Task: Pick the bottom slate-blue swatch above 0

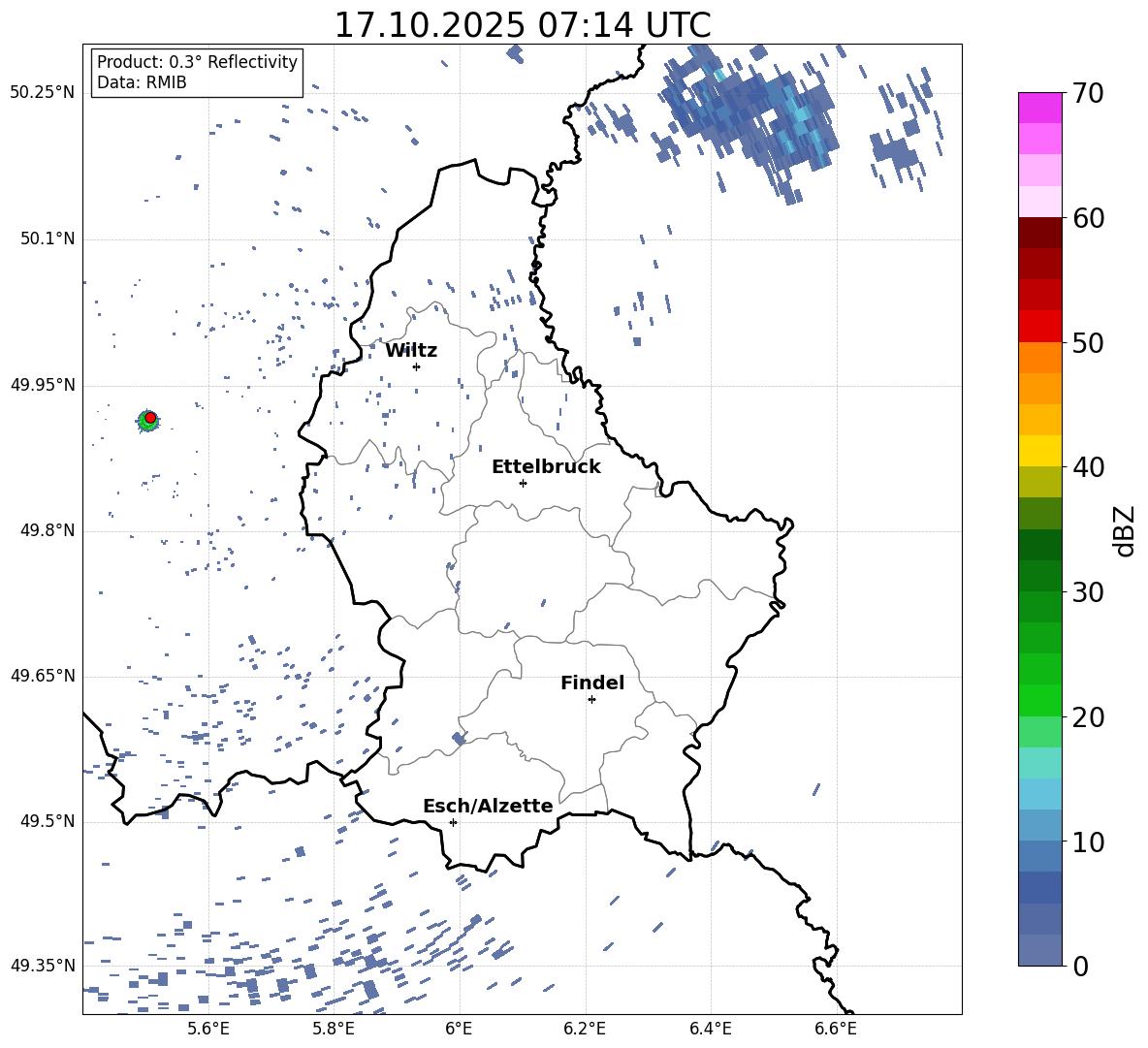Action: (1040, 950)
